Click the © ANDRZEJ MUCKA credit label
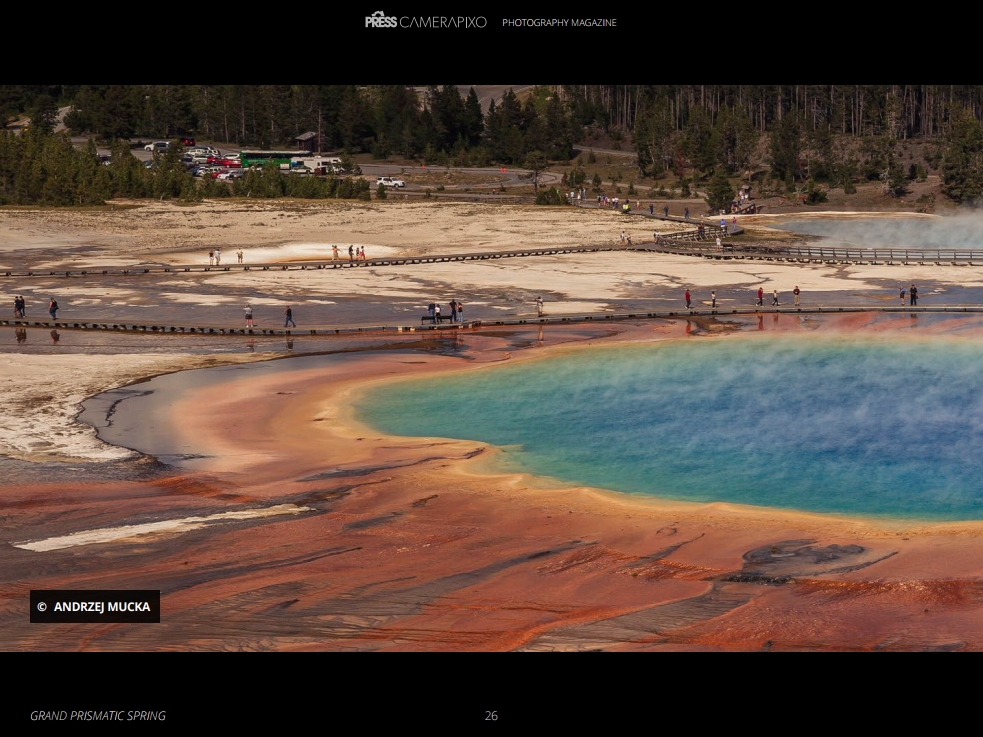The height and width of the screenshot is (737, 983). (95, 606)
